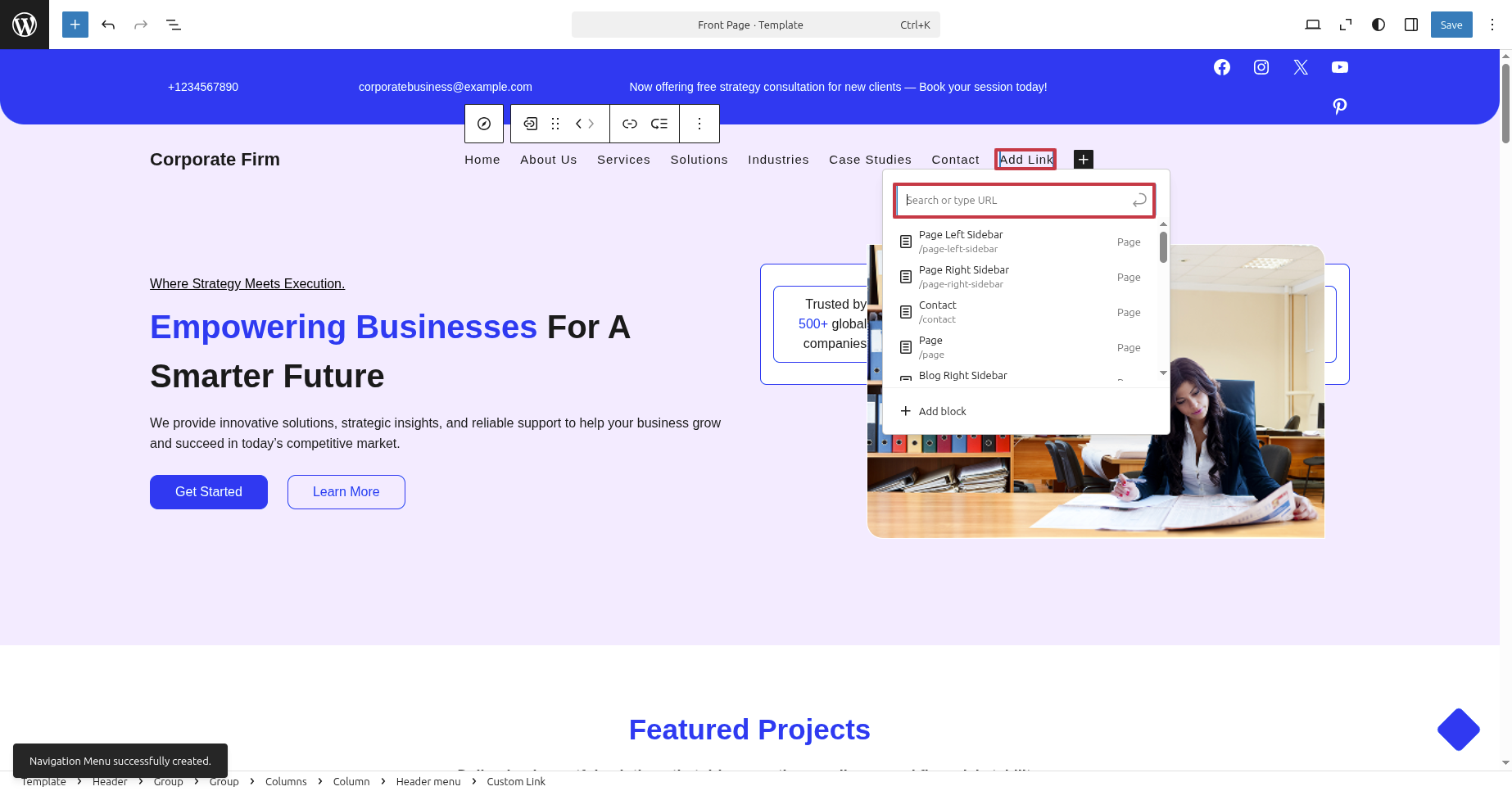The width and height of the screenshot is (1512, 791).
Task: Click the drag handle dots in block toolbar
Action: pyautogui.click(x=555, y=124)
